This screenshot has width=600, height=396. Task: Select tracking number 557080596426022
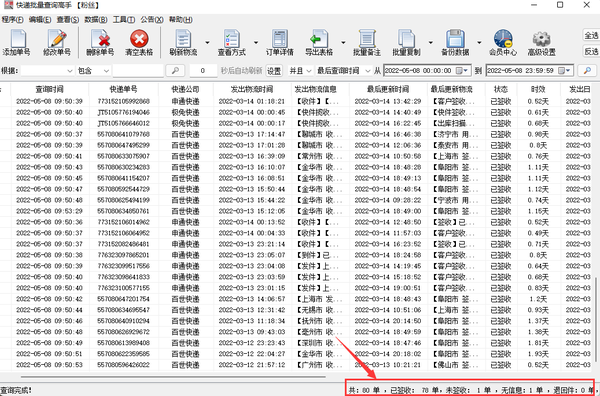(123, 365)
